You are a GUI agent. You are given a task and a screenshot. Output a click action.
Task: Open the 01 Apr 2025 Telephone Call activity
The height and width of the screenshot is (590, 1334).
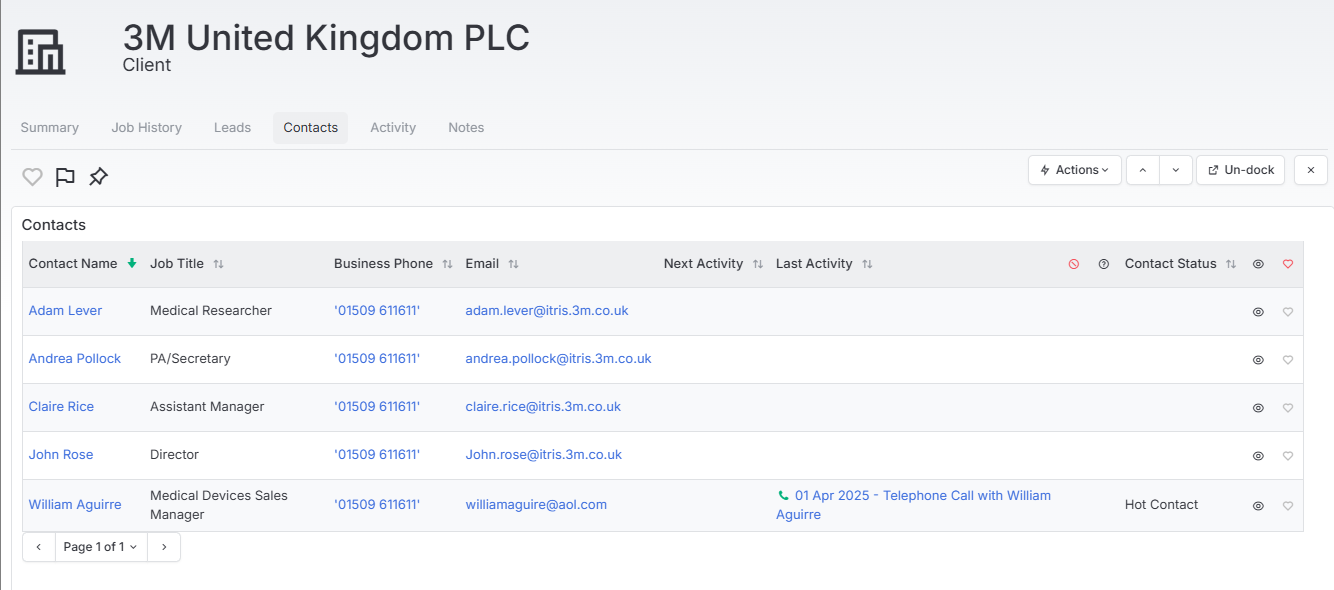(914, 505)
